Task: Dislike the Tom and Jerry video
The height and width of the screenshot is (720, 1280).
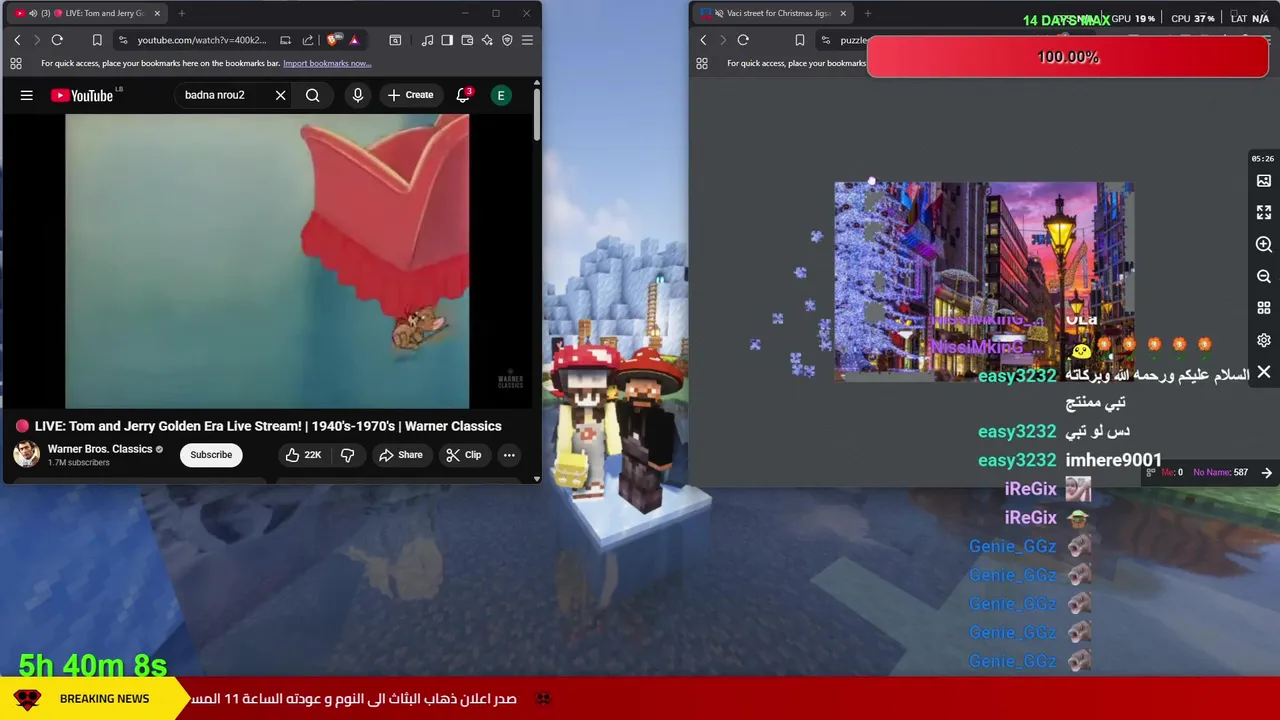Action: pos(347,455)
